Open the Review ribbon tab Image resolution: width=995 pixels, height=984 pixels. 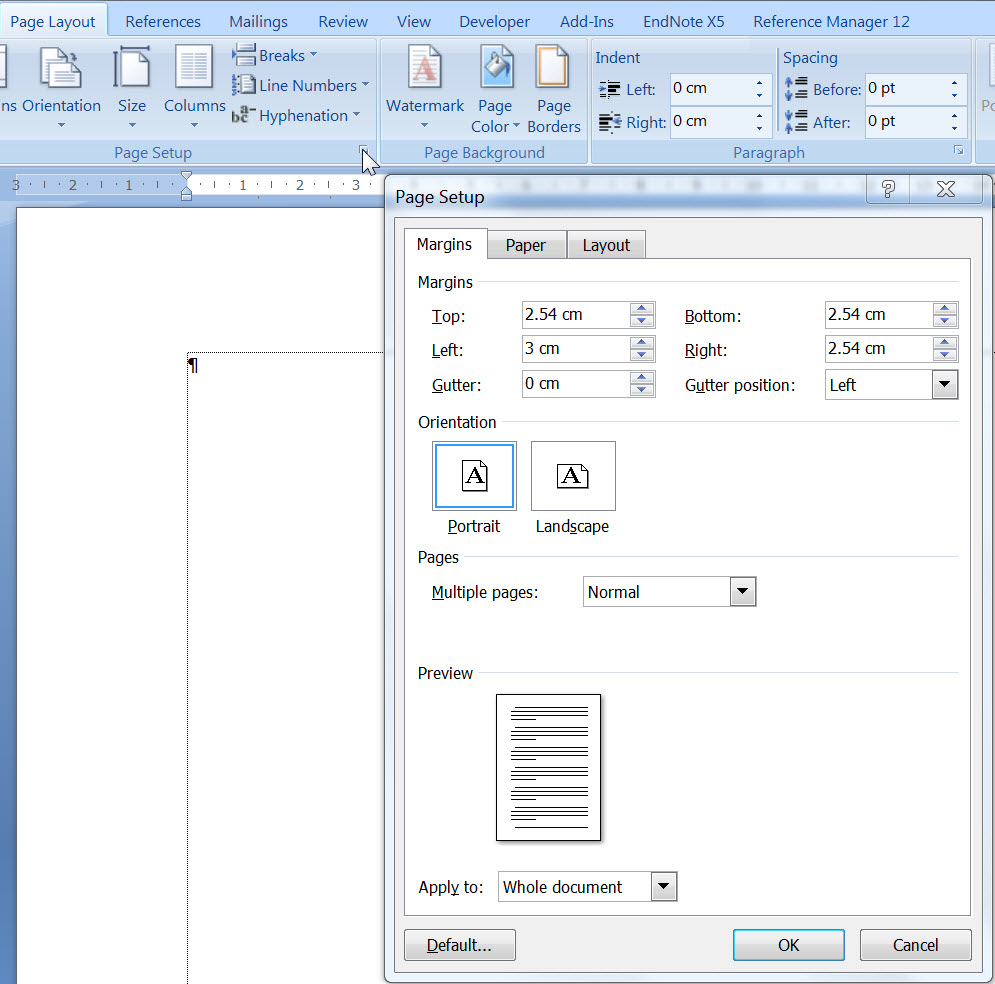pyautogui.click(x=342, y=20)
